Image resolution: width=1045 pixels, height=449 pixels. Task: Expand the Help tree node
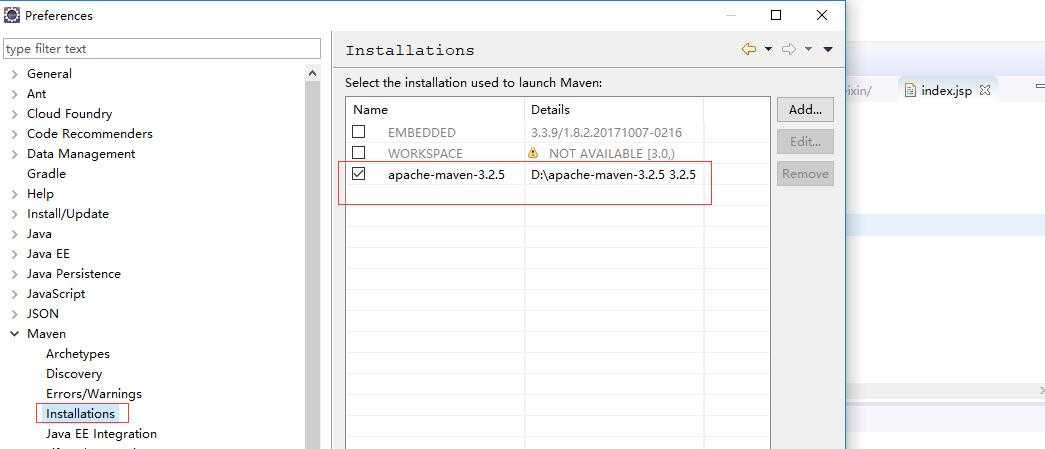pyautogui.click(x=14, y=195)
